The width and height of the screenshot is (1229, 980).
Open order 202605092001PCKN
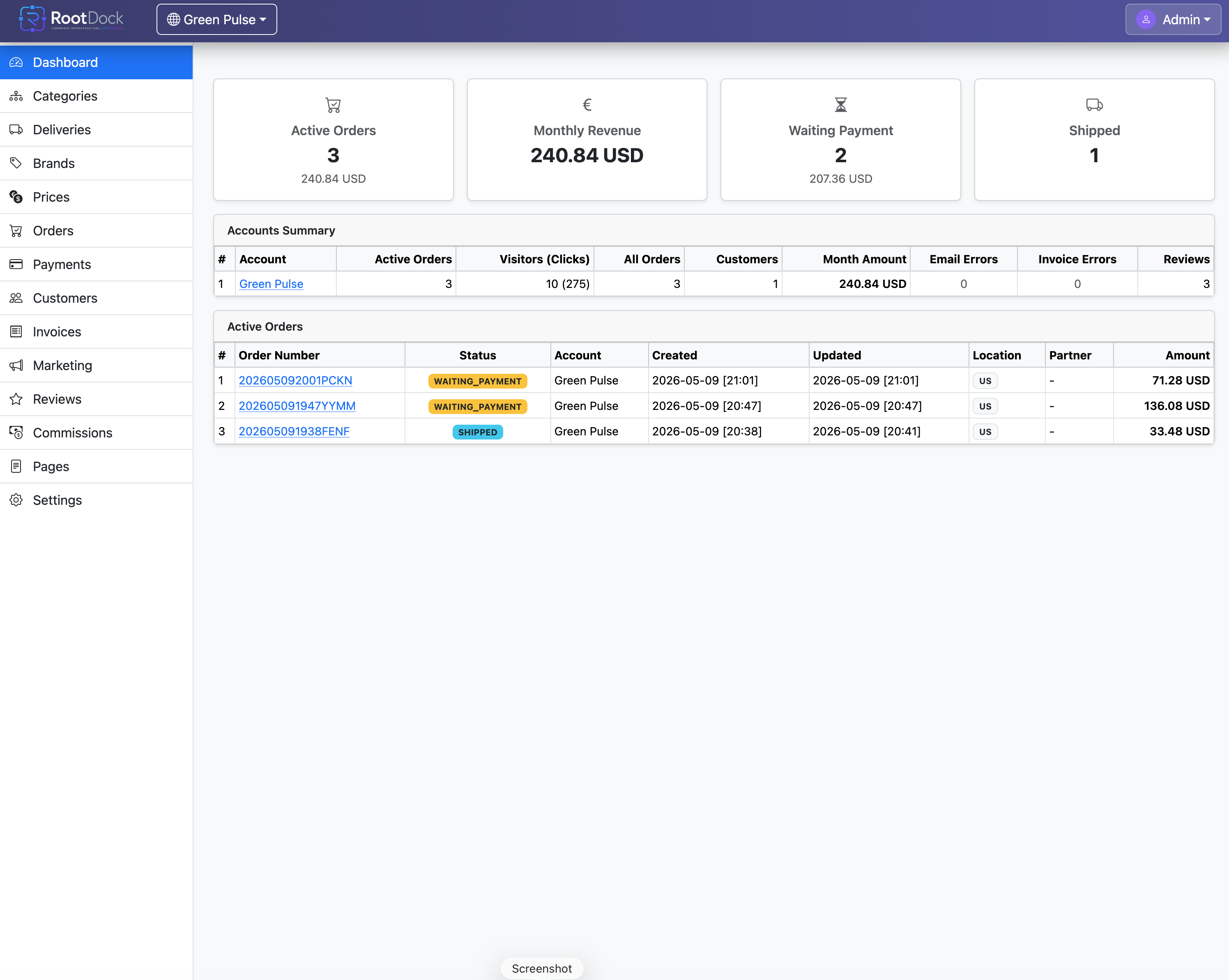point(295,380)
